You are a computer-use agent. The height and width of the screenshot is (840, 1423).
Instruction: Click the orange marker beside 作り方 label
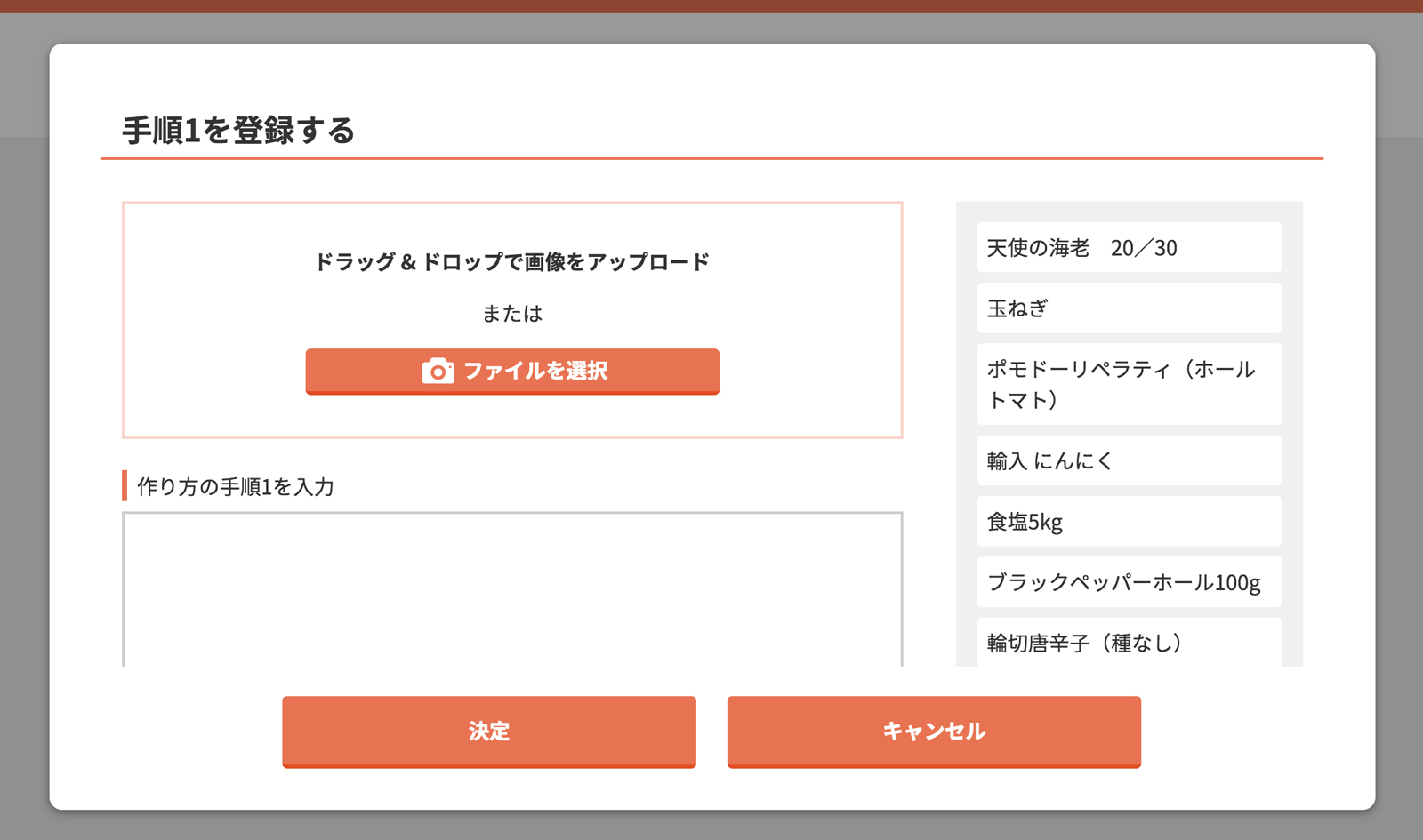[x=125, y=486]
